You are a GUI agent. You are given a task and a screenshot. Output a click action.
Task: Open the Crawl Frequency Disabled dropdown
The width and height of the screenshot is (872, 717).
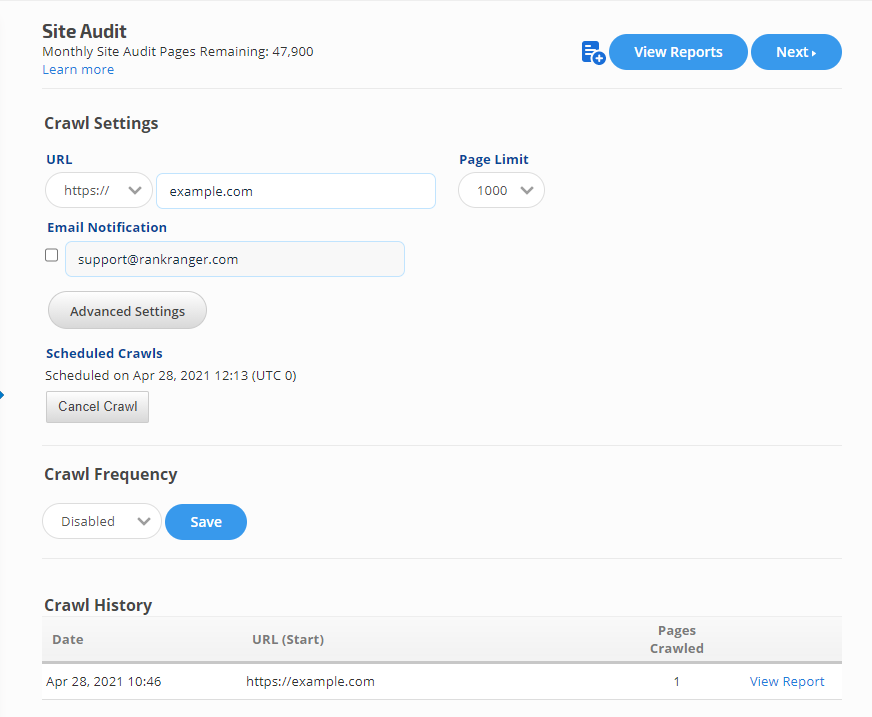pos(101,521)
